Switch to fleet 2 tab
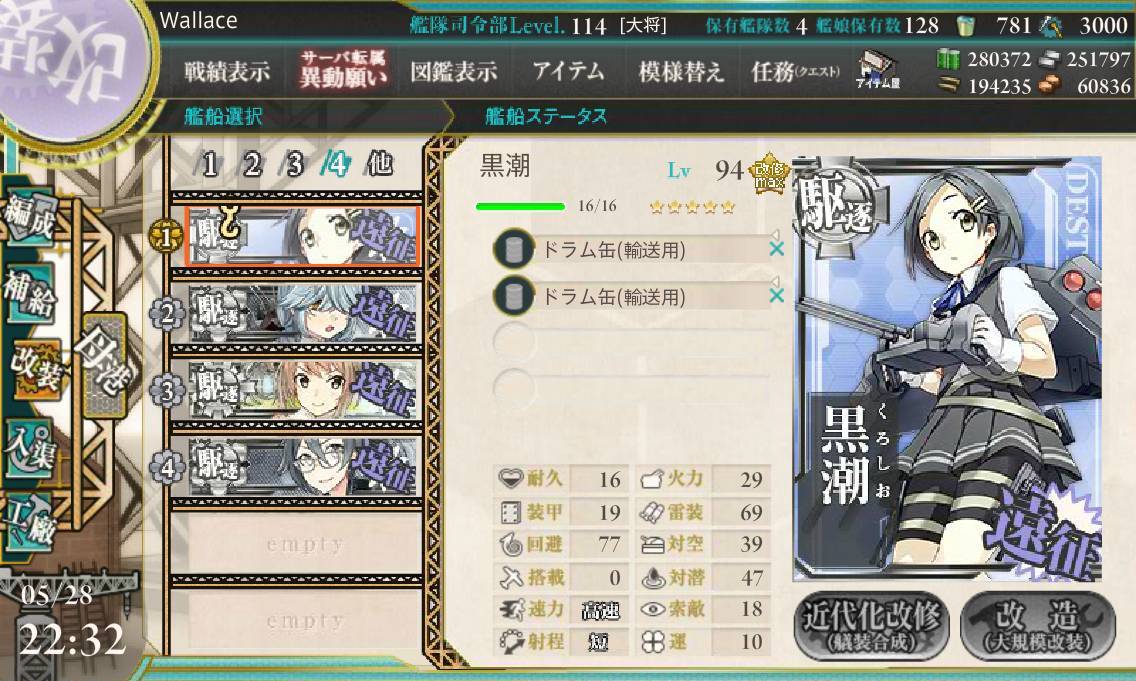1136x681 pixels. (252, 164)
